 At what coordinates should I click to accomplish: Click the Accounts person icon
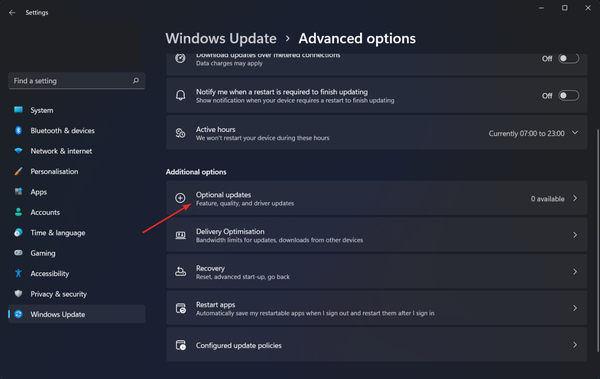(x=18, y=212)
